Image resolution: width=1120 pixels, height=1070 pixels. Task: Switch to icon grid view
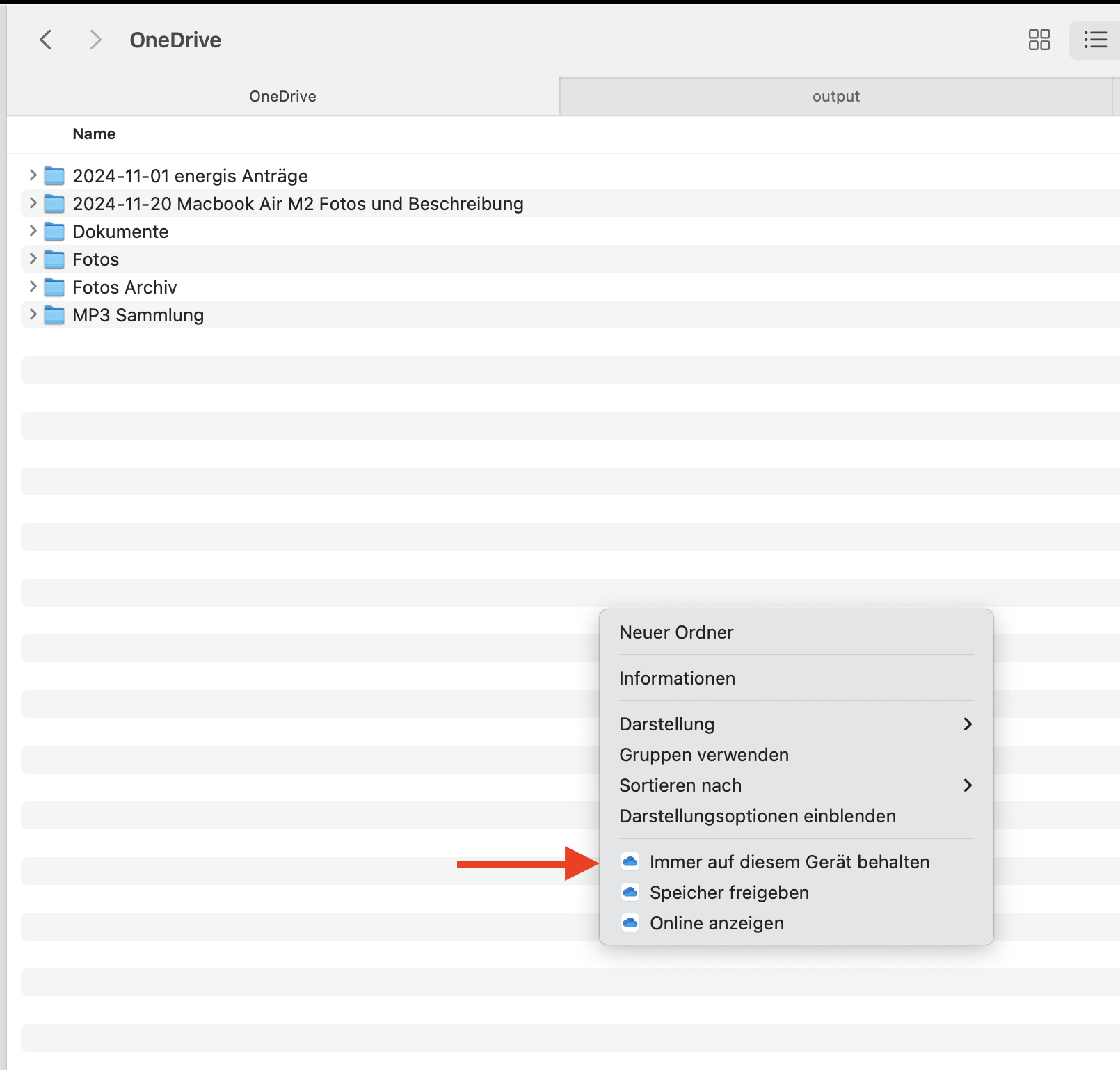tap(1039, 40)
